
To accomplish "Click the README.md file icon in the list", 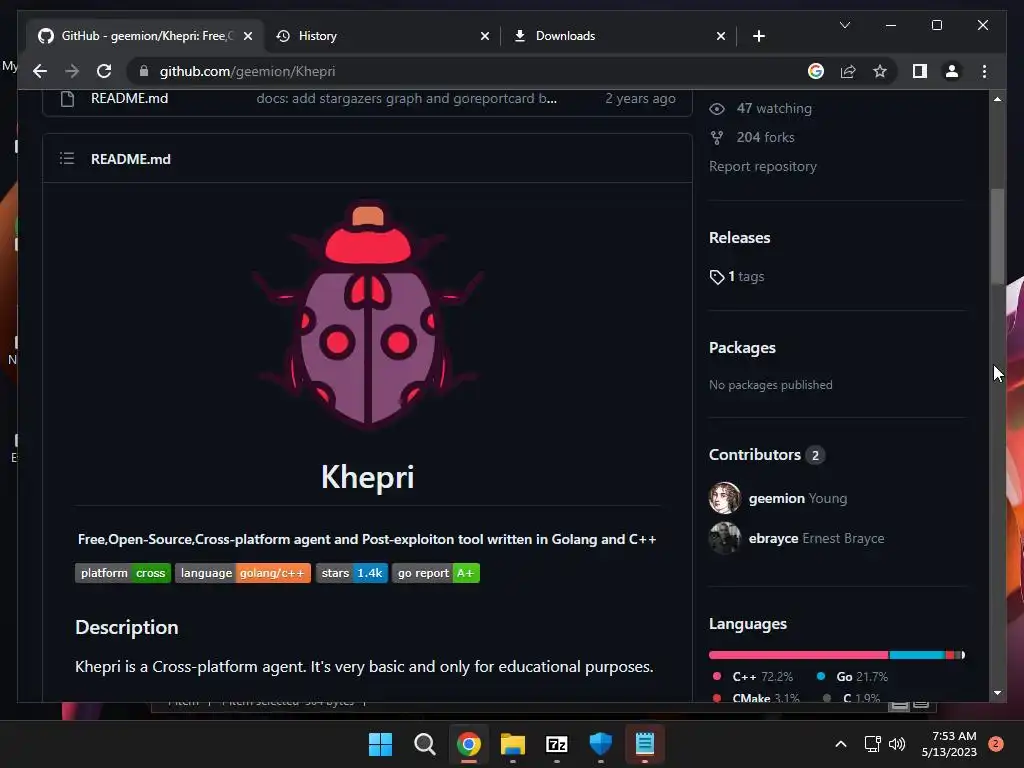I will [x=67, y=99].
